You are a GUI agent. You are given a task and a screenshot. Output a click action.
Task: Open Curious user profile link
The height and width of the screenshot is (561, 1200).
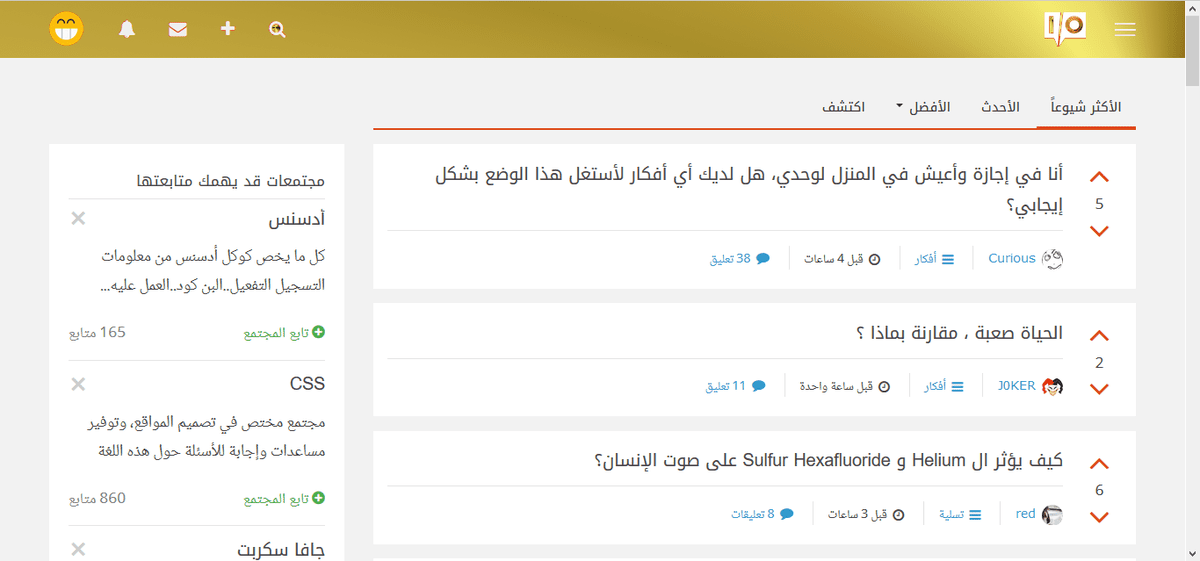[1012, 258]
